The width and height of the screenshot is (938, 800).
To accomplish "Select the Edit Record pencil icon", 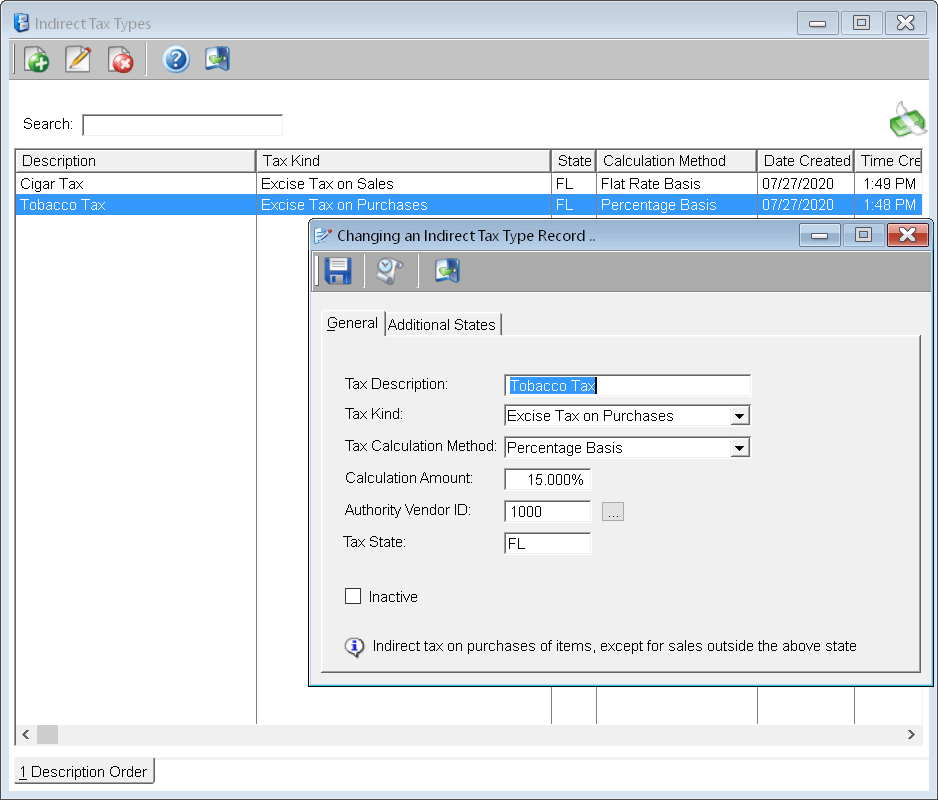I will pyautogui.click(x=78, y=59).
